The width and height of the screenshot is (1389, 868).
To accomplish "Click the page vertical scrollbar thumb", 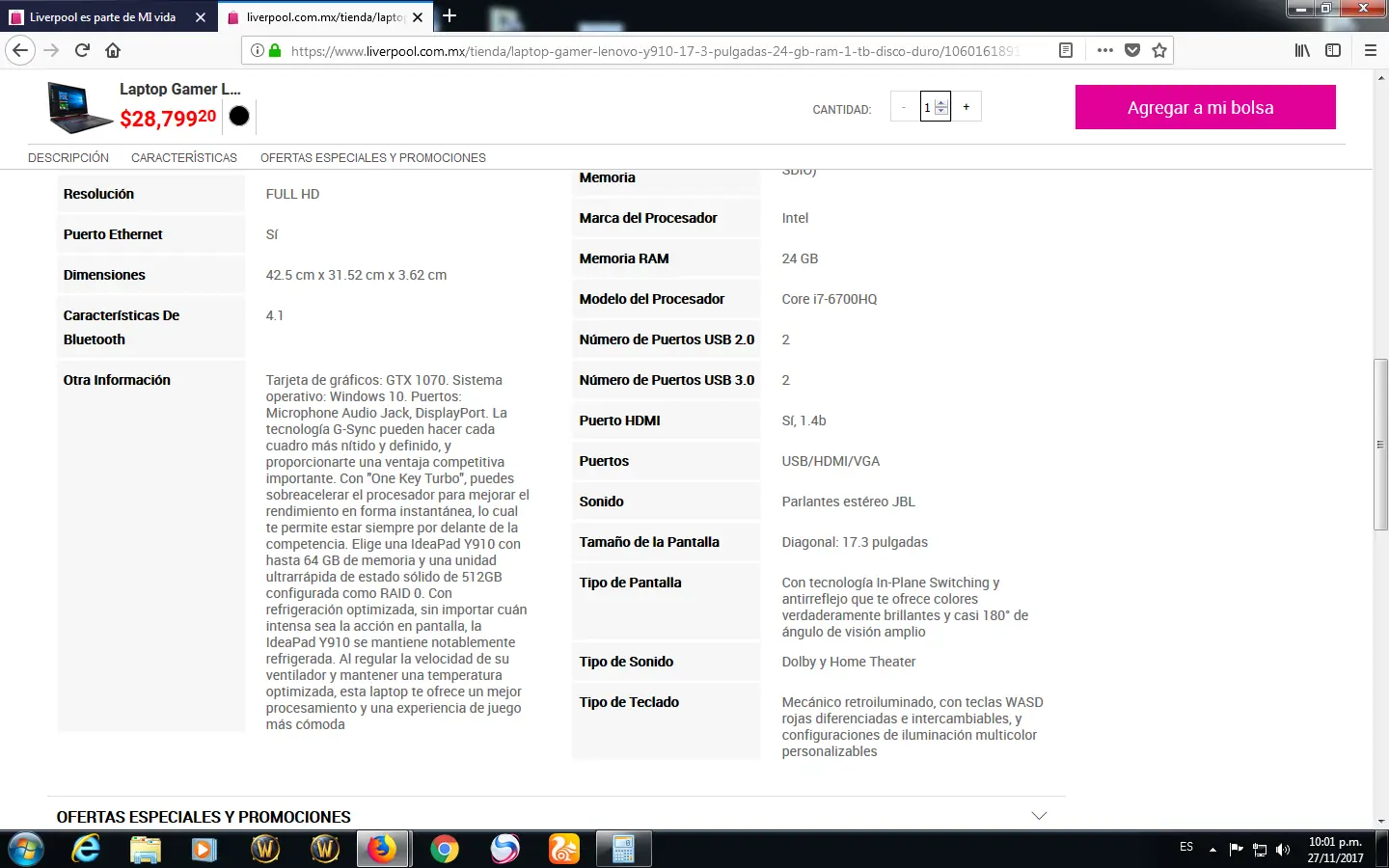I will (x=1380, y=444).
